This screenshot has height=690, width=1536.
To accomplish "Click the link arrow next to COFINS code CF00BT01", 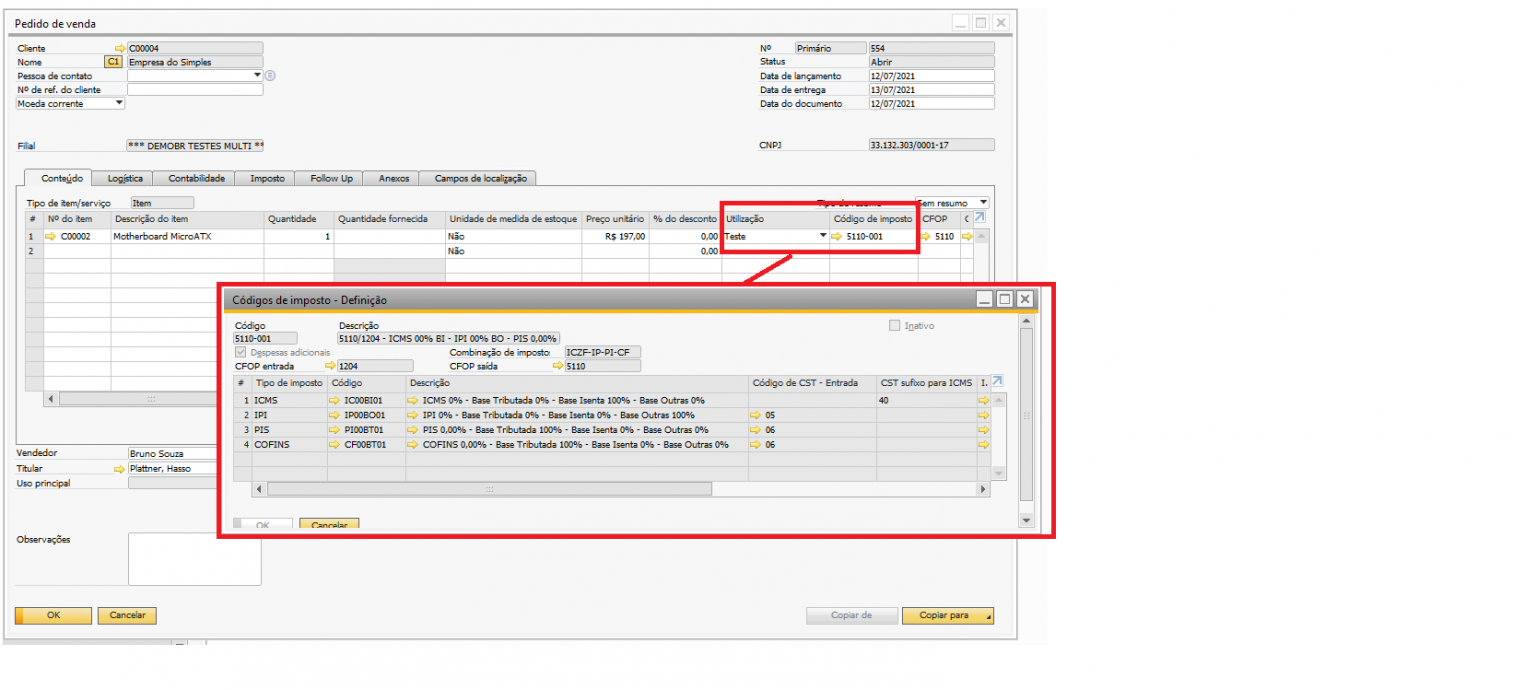I will 334,445.
